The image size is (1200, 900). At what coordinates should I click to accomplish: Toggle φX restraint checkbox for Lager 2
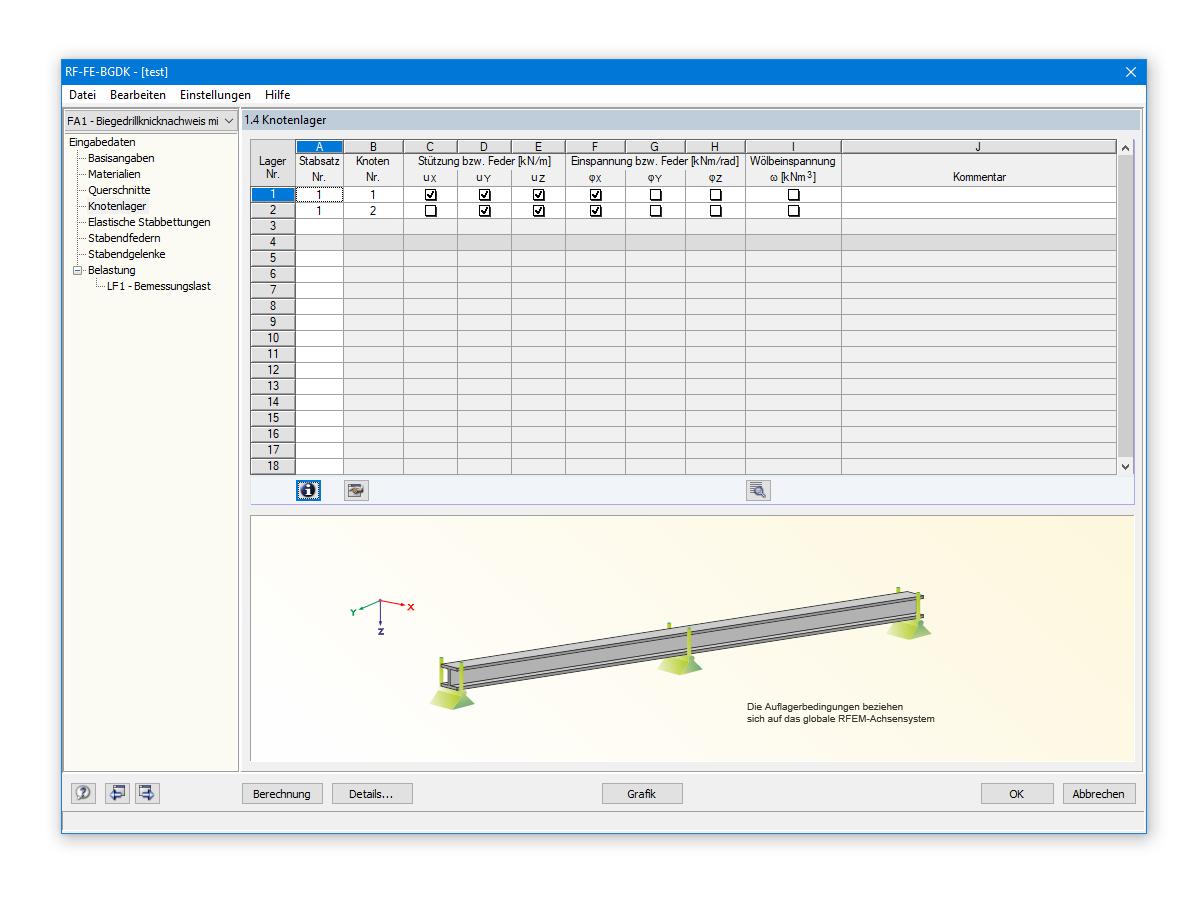(x=596, y=211)
